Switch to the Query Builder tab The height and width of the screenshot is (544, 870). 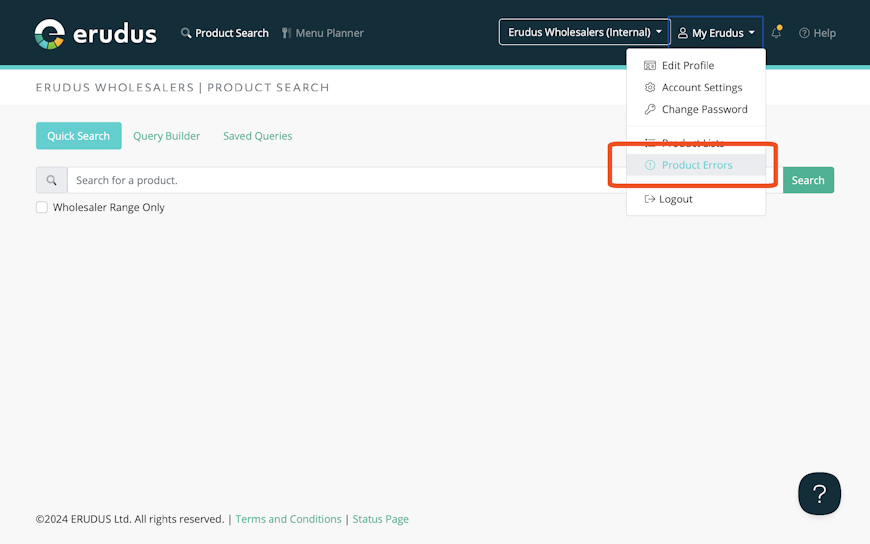click(x=166, y=136)
